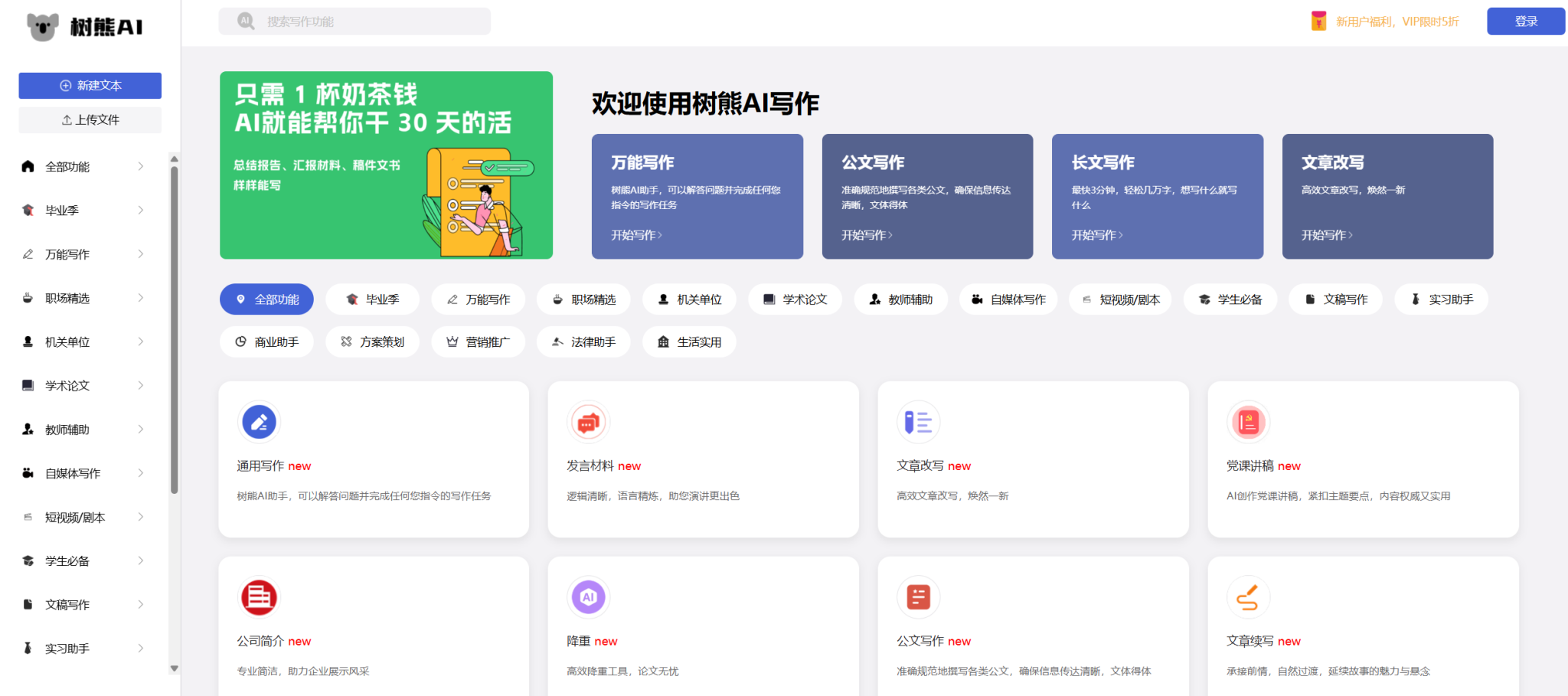
Task: Click pencil icon beside sidebar 万能写作
Action: [x=28, y=253]
